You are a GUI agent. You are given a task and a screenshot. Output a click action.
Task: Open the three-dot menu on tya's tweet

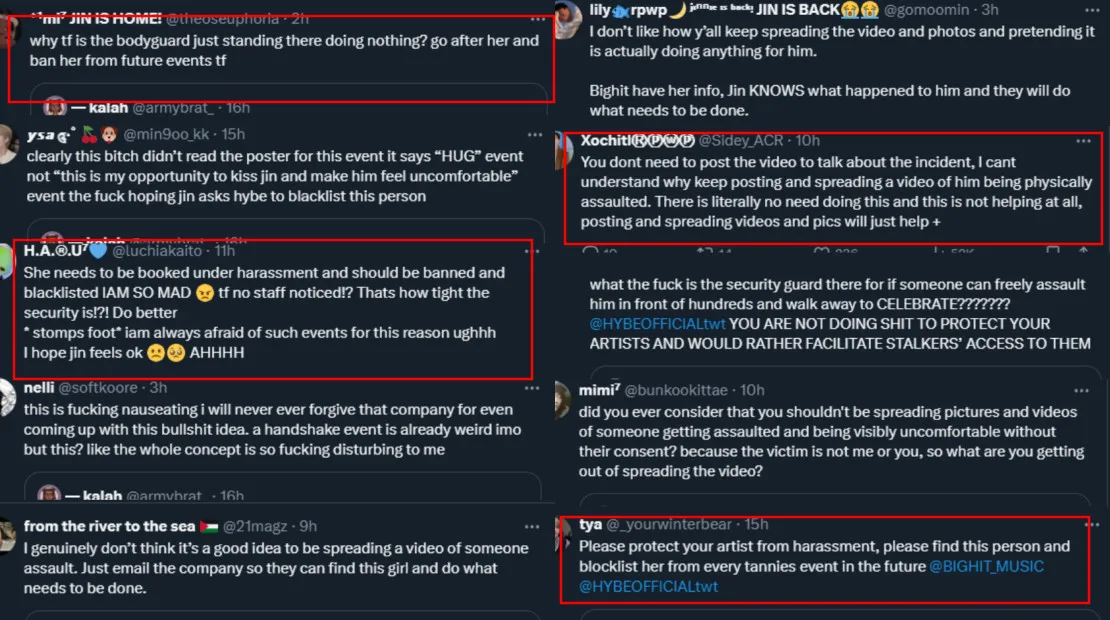coord(1084,525)
